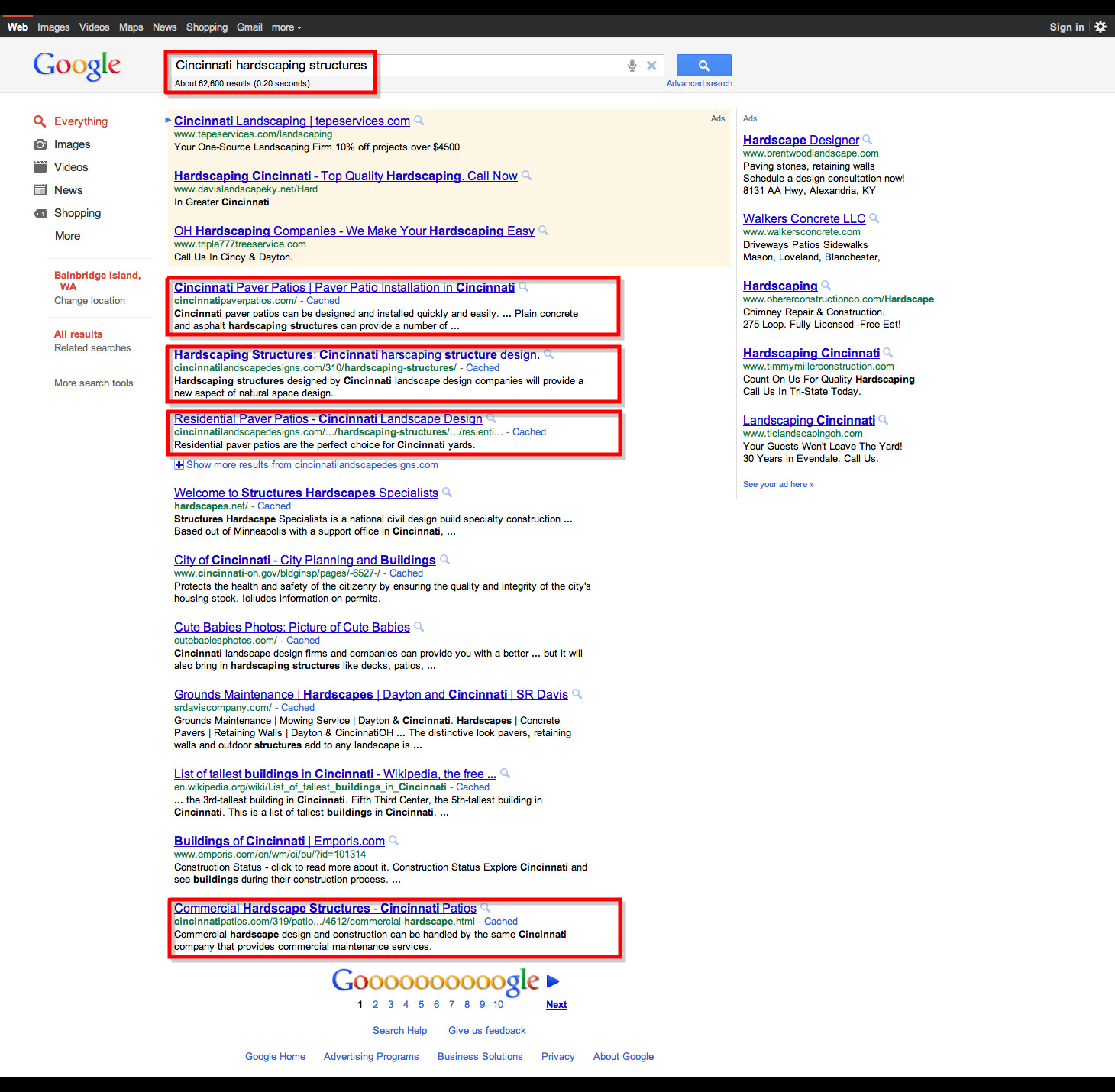Preview Hardscaping Cincinnati Top Quality ad magnifier
Screen dimensions: 1115x1092
click(526, 176)
